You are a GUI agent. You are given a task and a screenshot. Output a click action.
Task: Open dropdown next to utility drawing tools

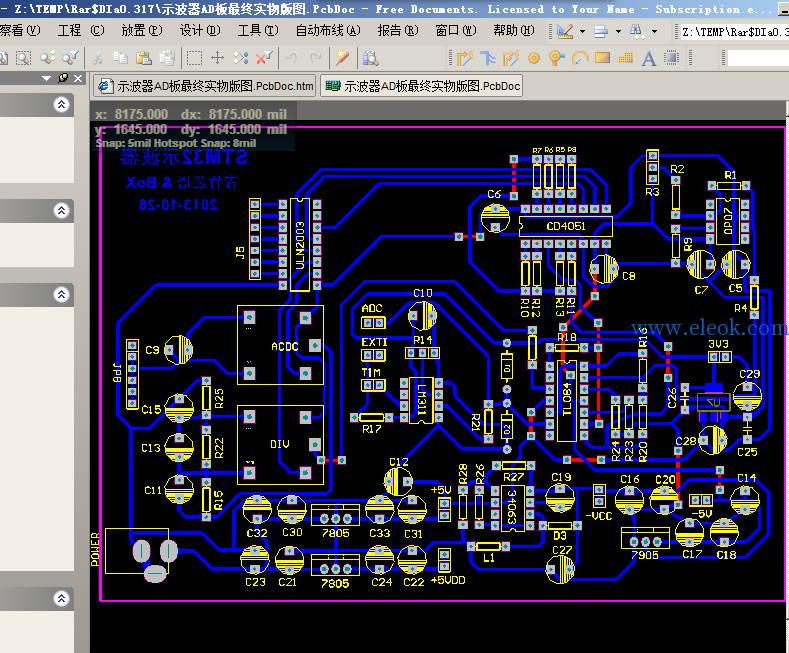[x=582, y=32]
